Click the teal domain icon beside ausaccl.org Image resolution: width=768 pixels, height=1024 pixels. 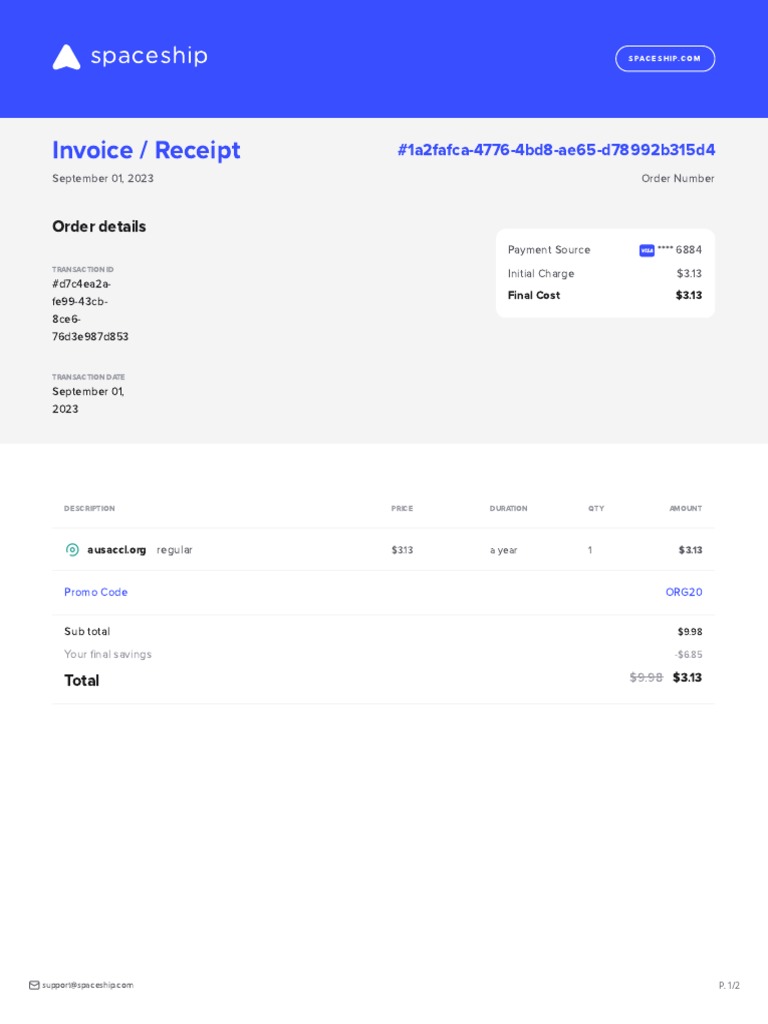pyautogui.click(x=72, y=550)
